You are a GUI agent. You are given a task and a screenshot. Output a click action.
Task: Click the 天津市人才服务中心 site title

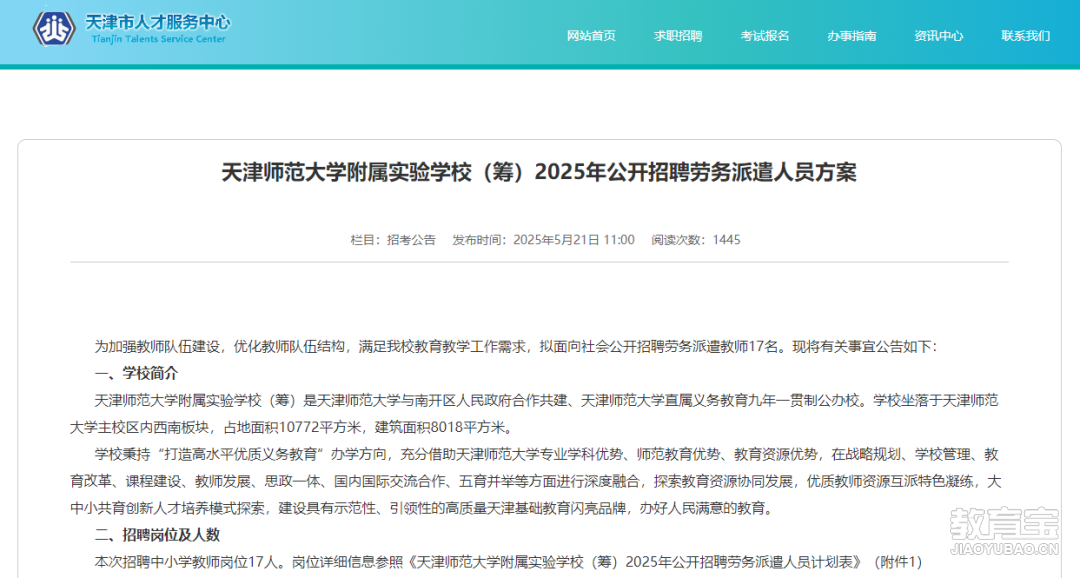click(158, 22)
